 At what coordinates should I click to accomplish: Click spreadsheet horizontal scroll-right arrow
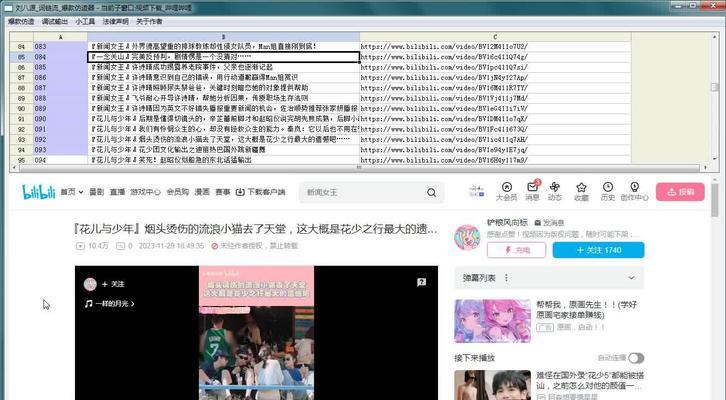[705, 167]
